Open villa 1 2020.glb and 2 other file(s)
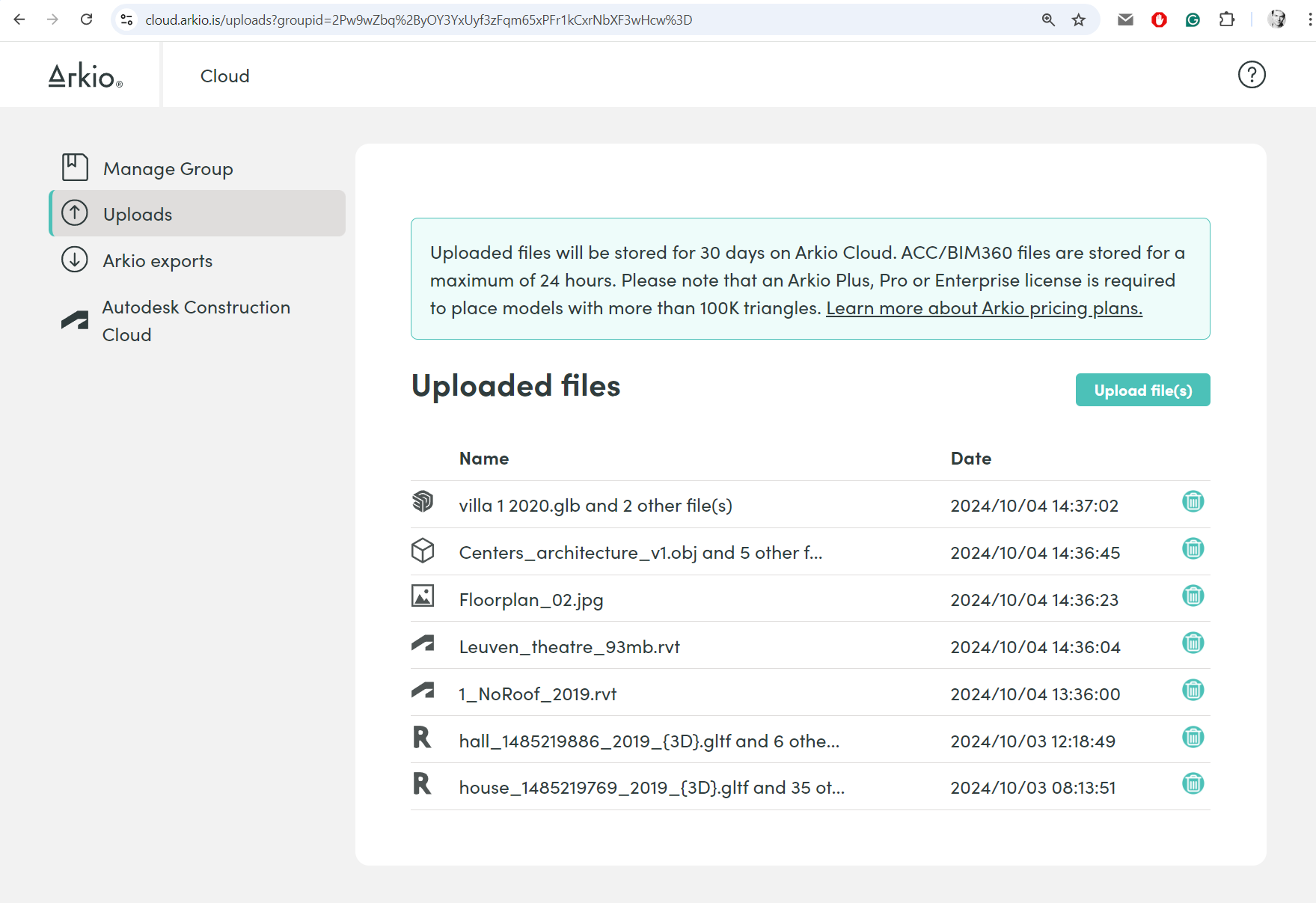Viewport: 1316px width, 903px height. pyautogui.click(x=596, y=506)
